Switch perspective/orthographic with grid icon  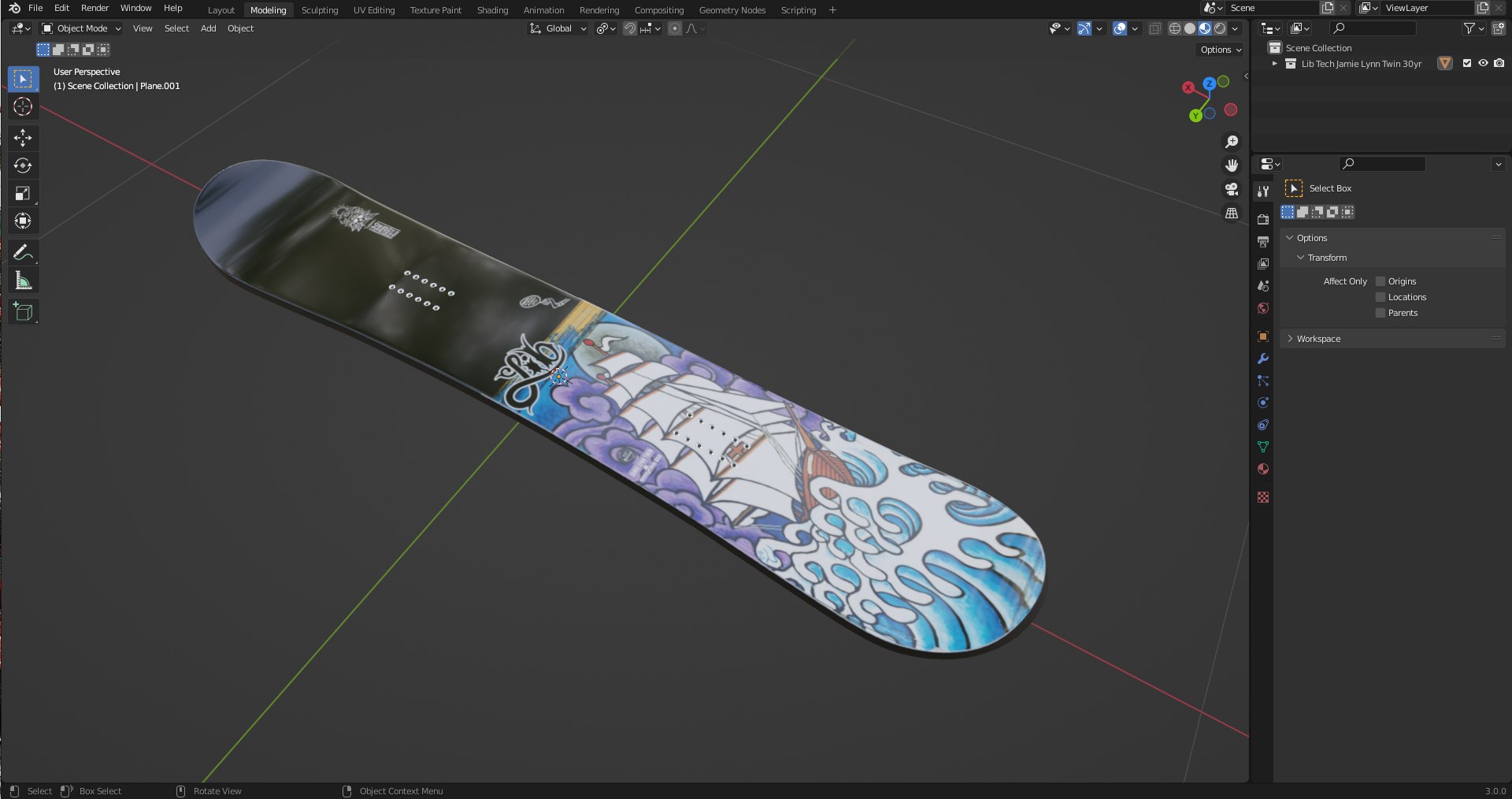[1232, 213]
